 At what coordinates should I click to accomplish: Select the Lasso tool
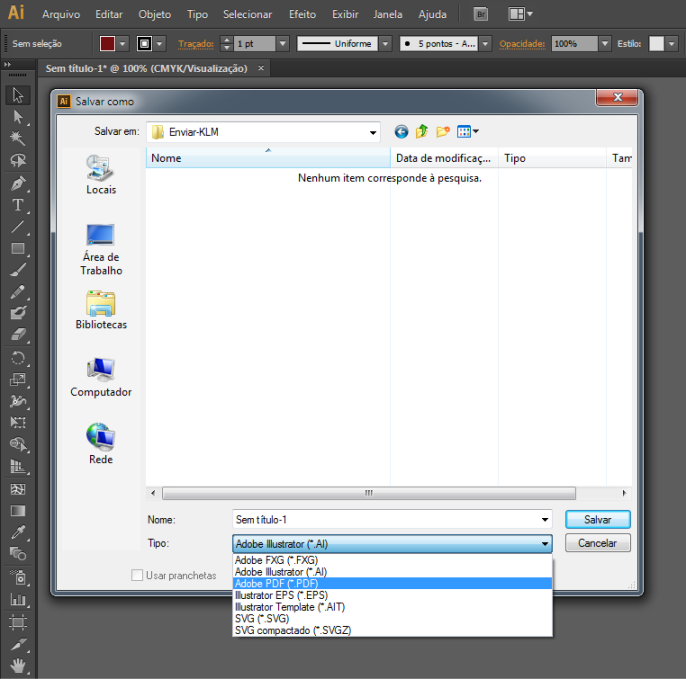click(x=18, y=161)
